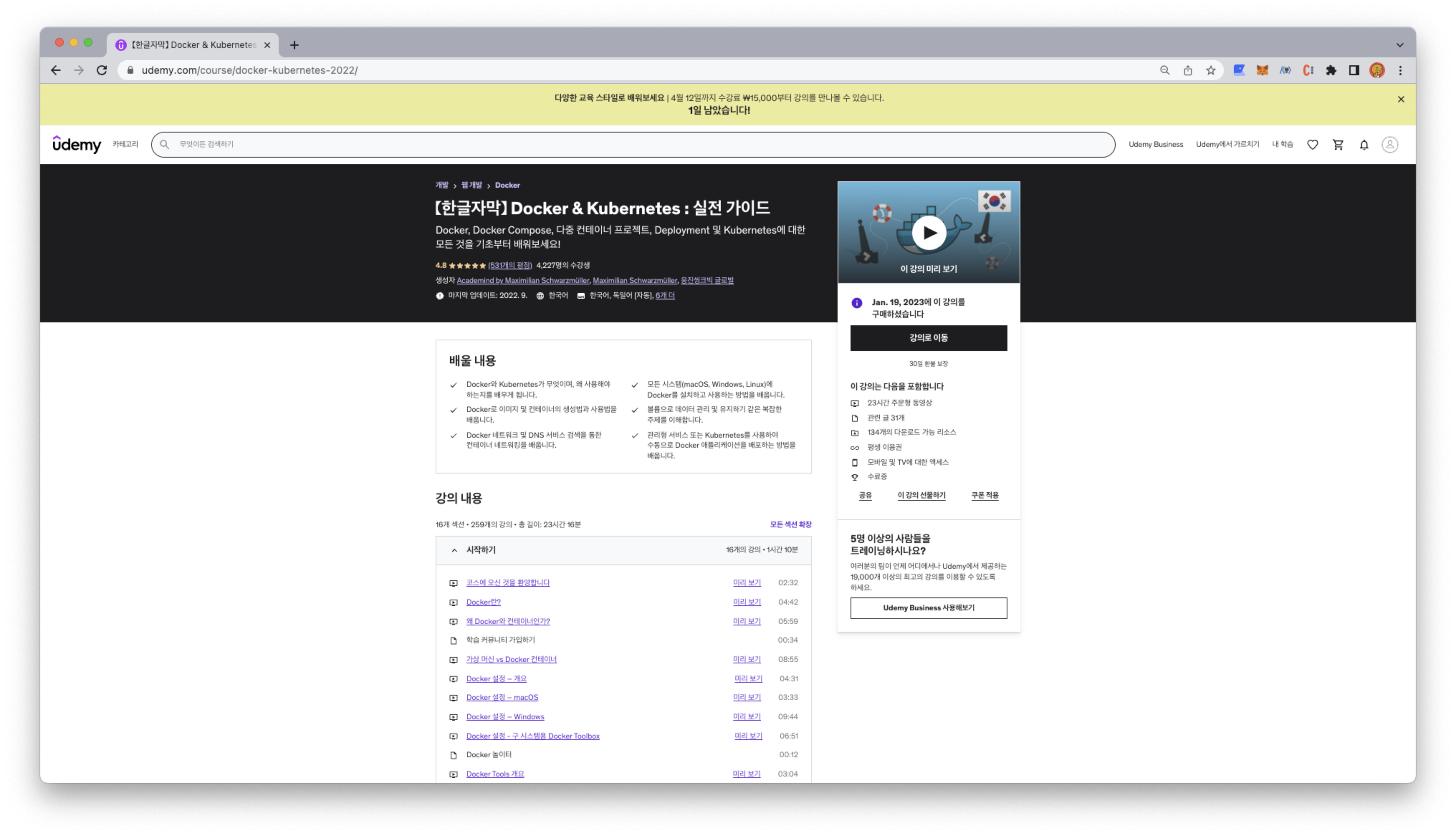Click the Udemy Business 사용해보기 button
Screen dimensions: 1456x836
point(928,607)
